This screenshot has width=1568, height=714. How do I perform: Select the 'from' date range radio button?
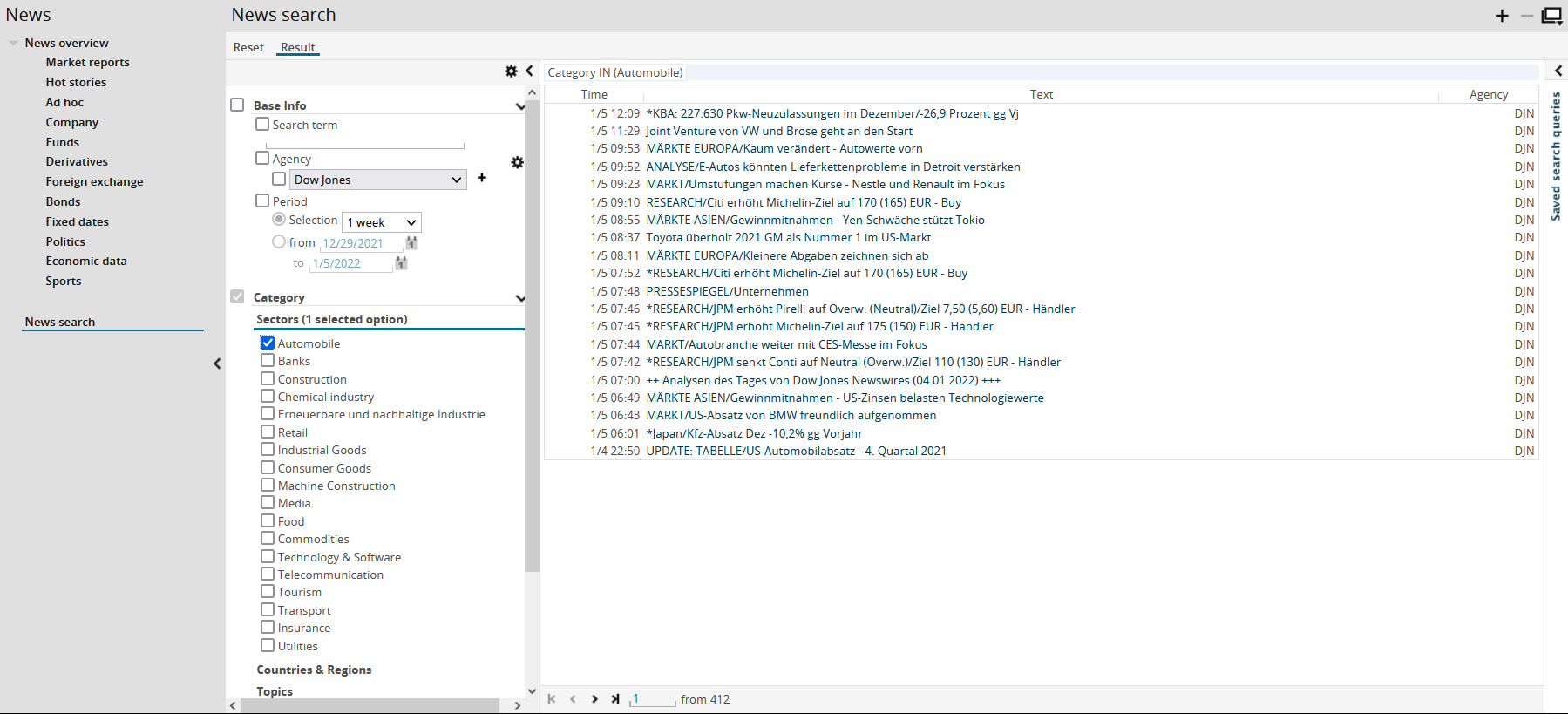point(279,242)
